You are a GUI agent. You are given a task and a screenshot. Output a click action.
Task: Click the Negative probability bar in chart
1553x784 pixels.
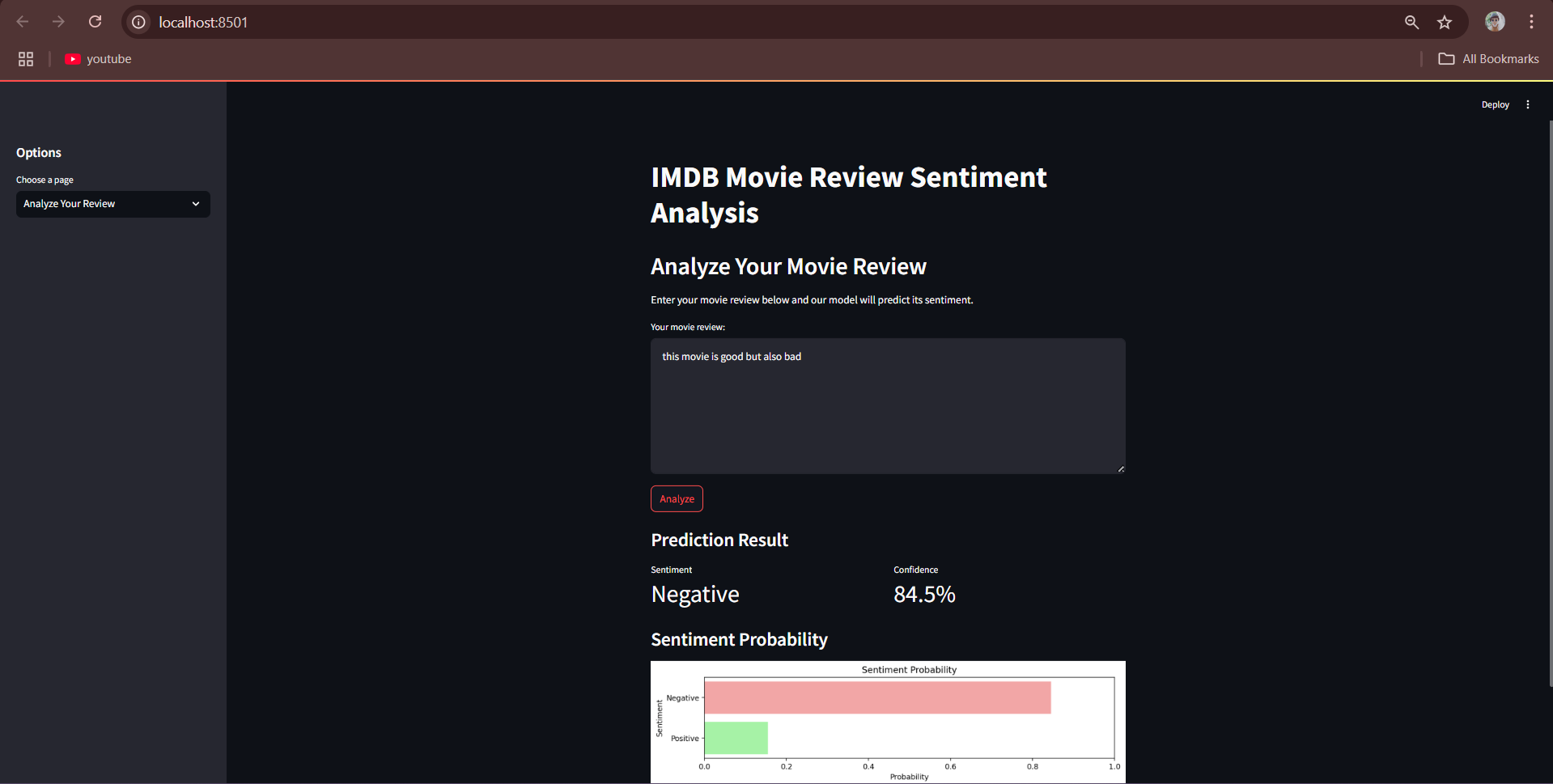[x=877, y=697]
